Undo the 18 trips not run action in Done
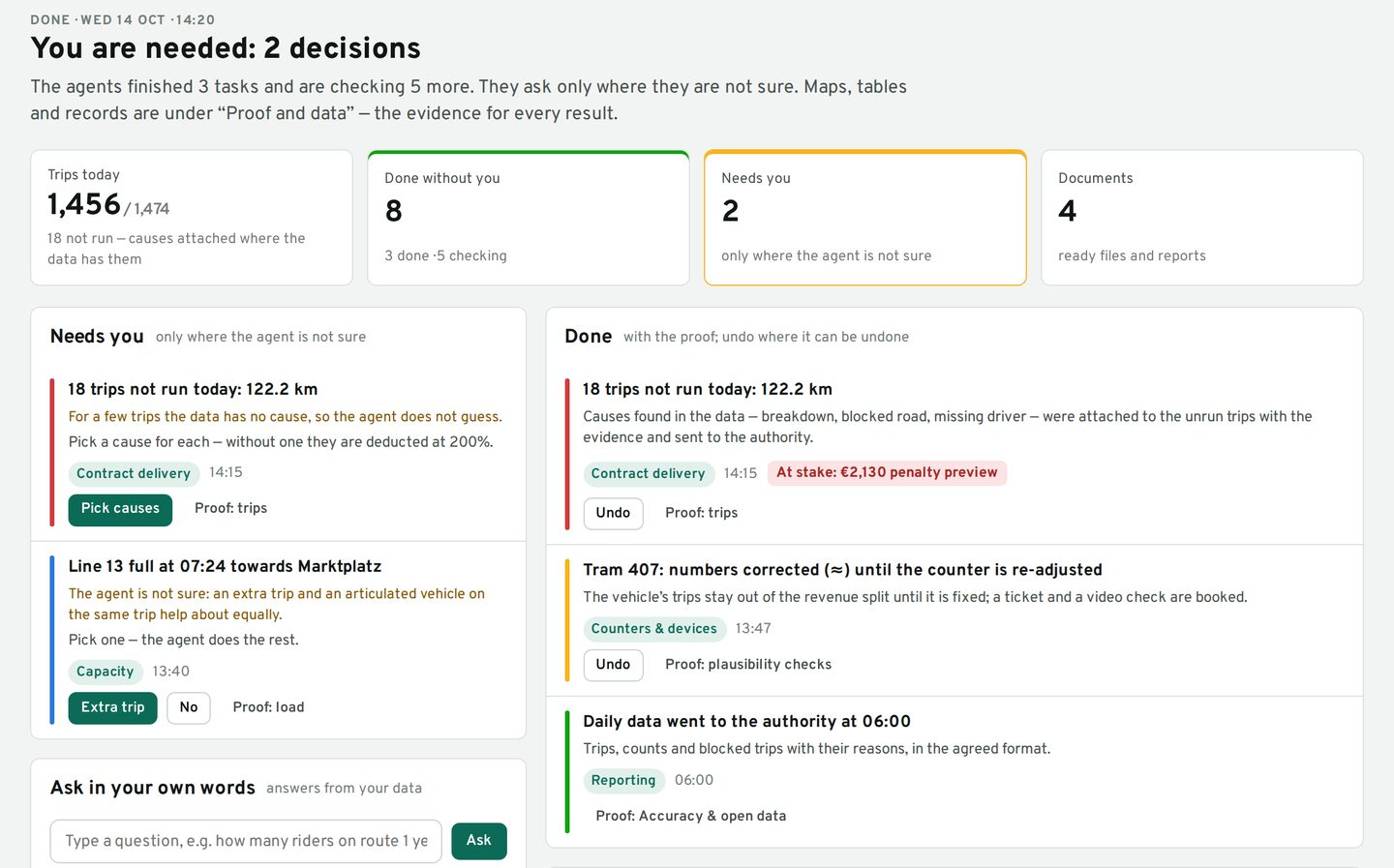The height and width of the screenshot is (868, 1394). tap(613, 513)
